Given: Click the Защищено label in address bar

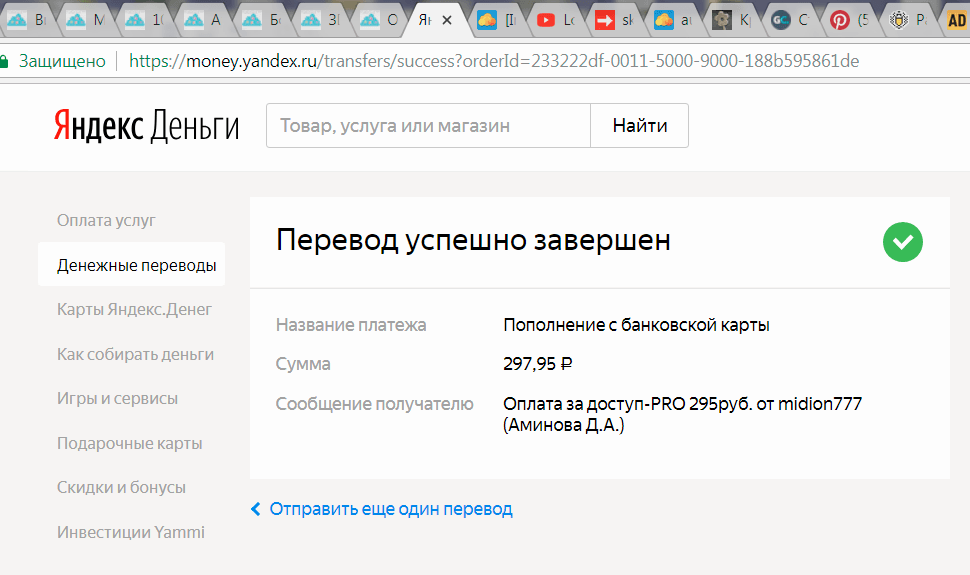Looking at the screenshot, I should click(62, 61).
